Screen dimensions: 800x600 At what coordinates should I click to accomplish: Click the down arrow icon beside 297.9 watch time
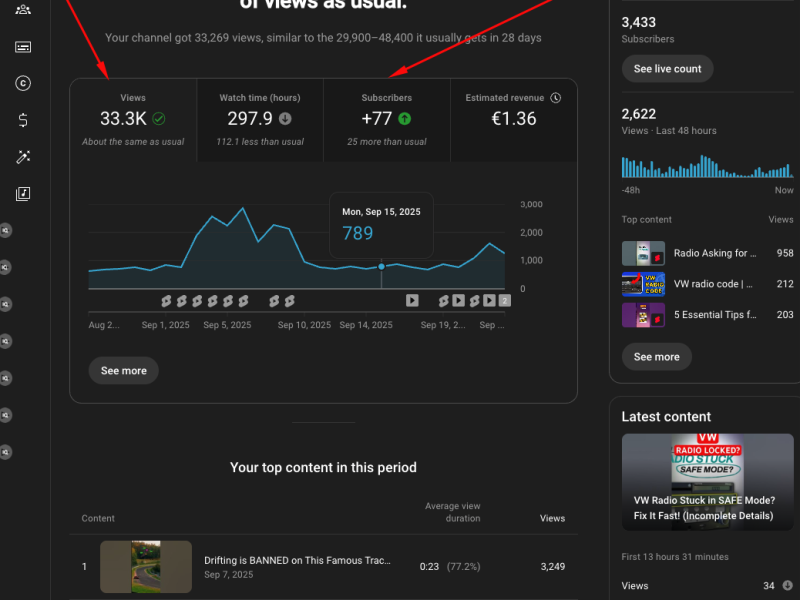click(x=285, y=119)
